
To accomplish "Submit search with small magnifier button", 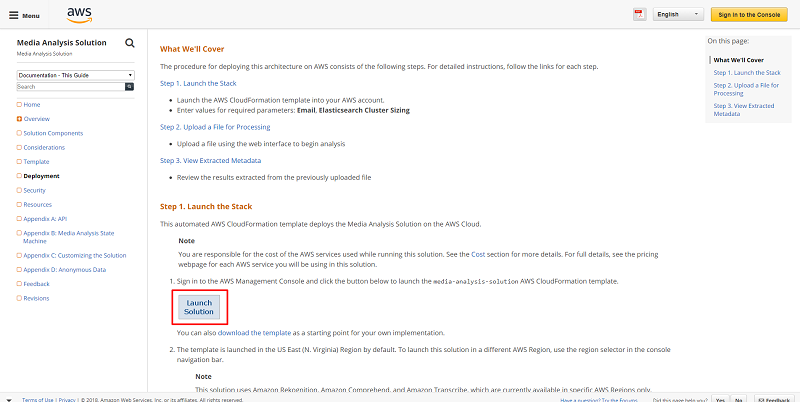I will [130, 87].
